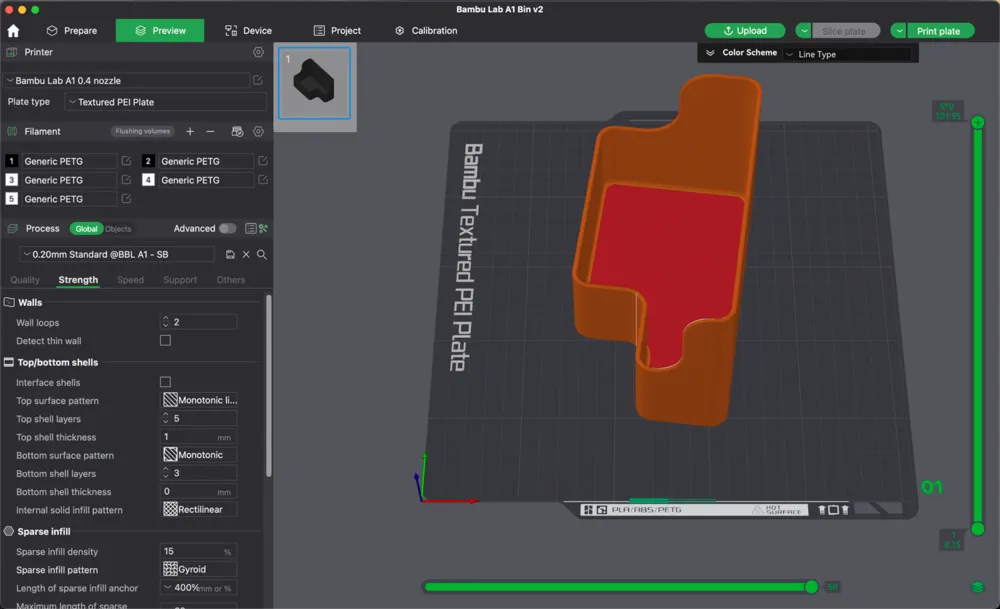
Task: Click Bottom shell layers stepper arrows
Action: [165, 473]
